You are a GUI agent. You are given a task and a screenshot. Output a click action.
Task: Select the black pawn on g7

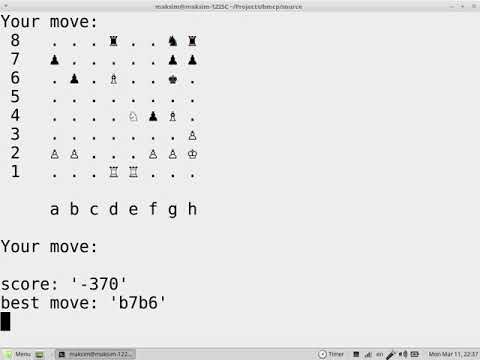point(172,60)
